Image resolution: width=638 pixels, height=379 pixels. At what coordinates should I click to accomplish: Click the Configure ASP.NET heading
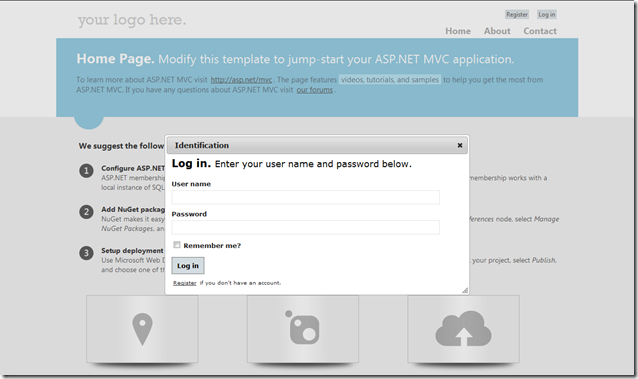[133, 168]
